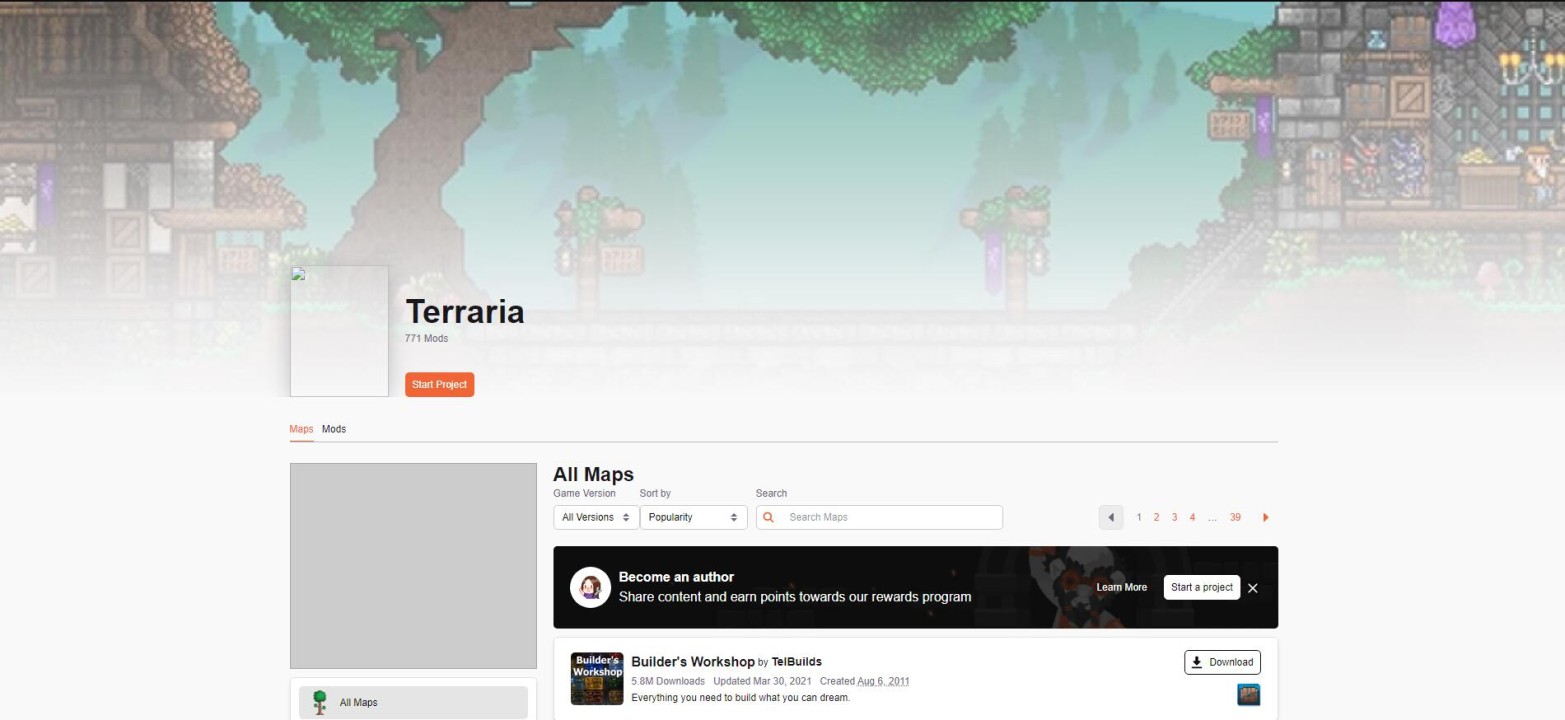This screenshot has height=720, width=1565.
Task: Open the All Versions dropdown
Action: [x=596, y=517]
